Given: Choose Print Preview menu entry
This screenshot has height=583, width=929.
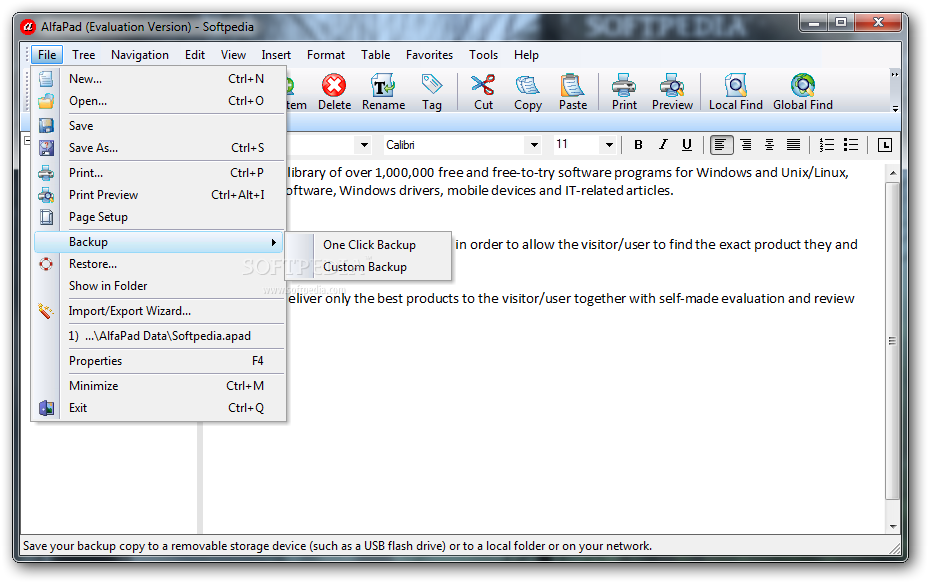Looking at the screenshot, I should coord(159,194).
